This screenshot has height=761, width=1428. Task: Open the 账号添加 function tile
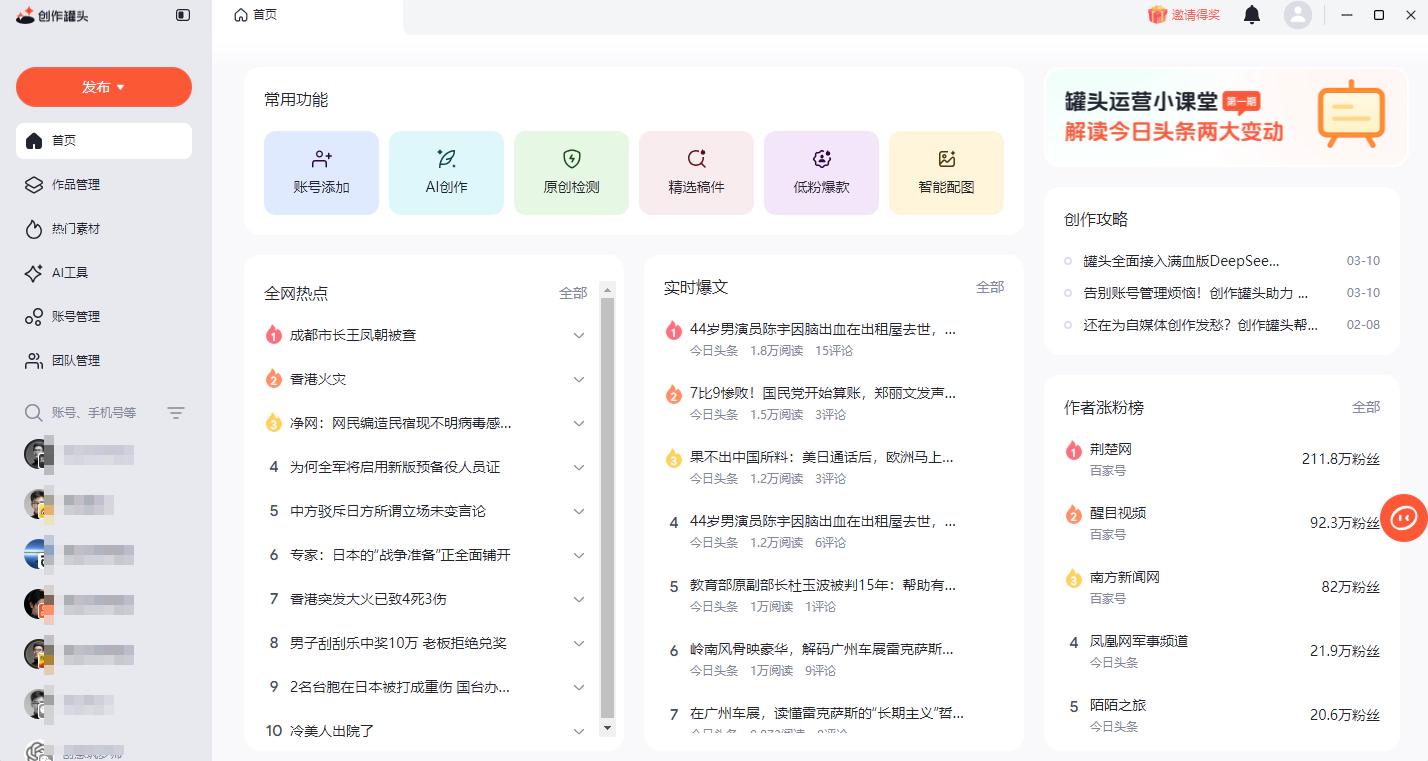pyautogui.click(x=321, y=172)
